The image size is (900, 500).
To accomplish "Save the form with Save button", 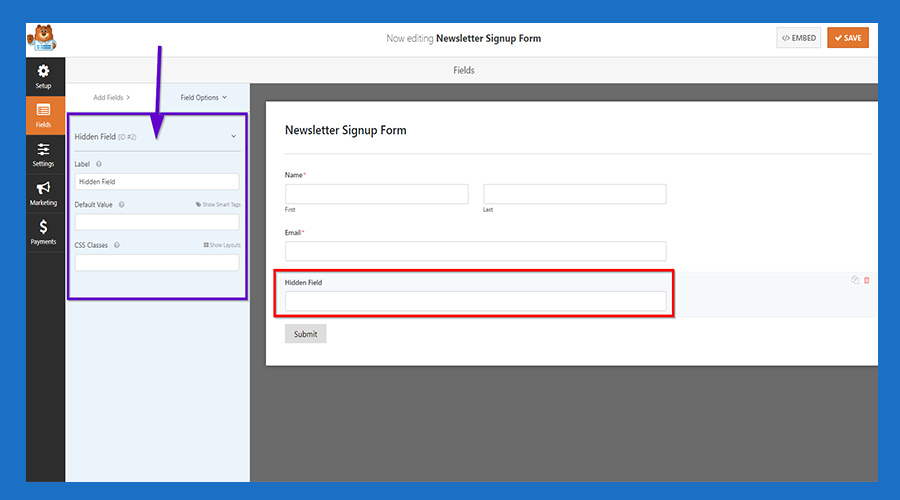I will pos(848,38).
